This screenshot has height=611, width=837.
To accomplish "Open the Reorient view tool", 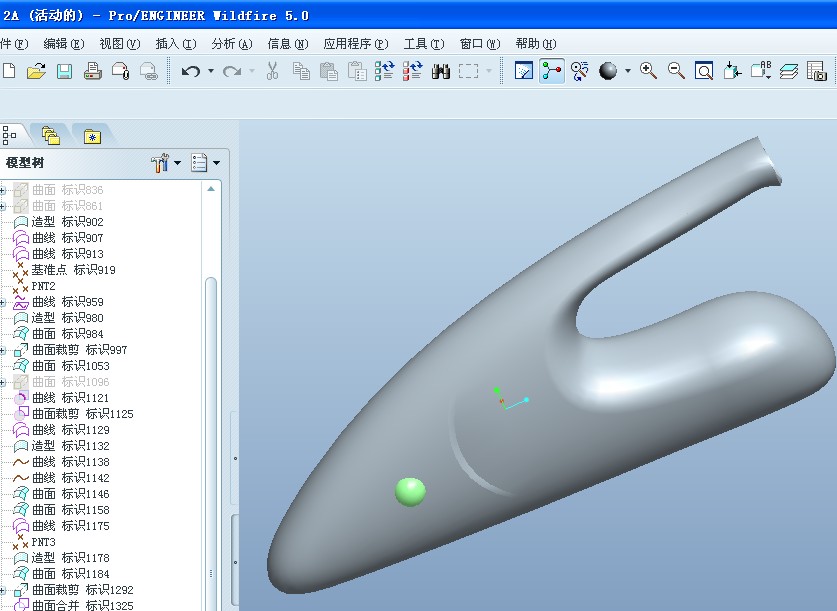I will (x=732, y=71).
